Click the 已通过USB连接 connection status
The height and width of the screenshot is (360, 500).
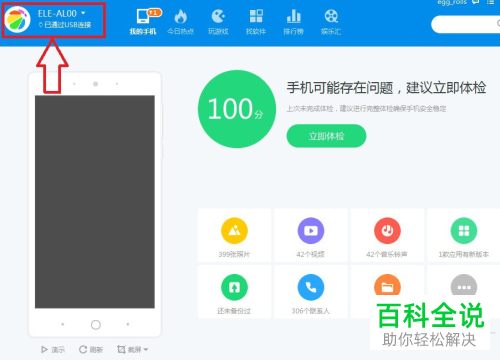(x=65, y=25)
